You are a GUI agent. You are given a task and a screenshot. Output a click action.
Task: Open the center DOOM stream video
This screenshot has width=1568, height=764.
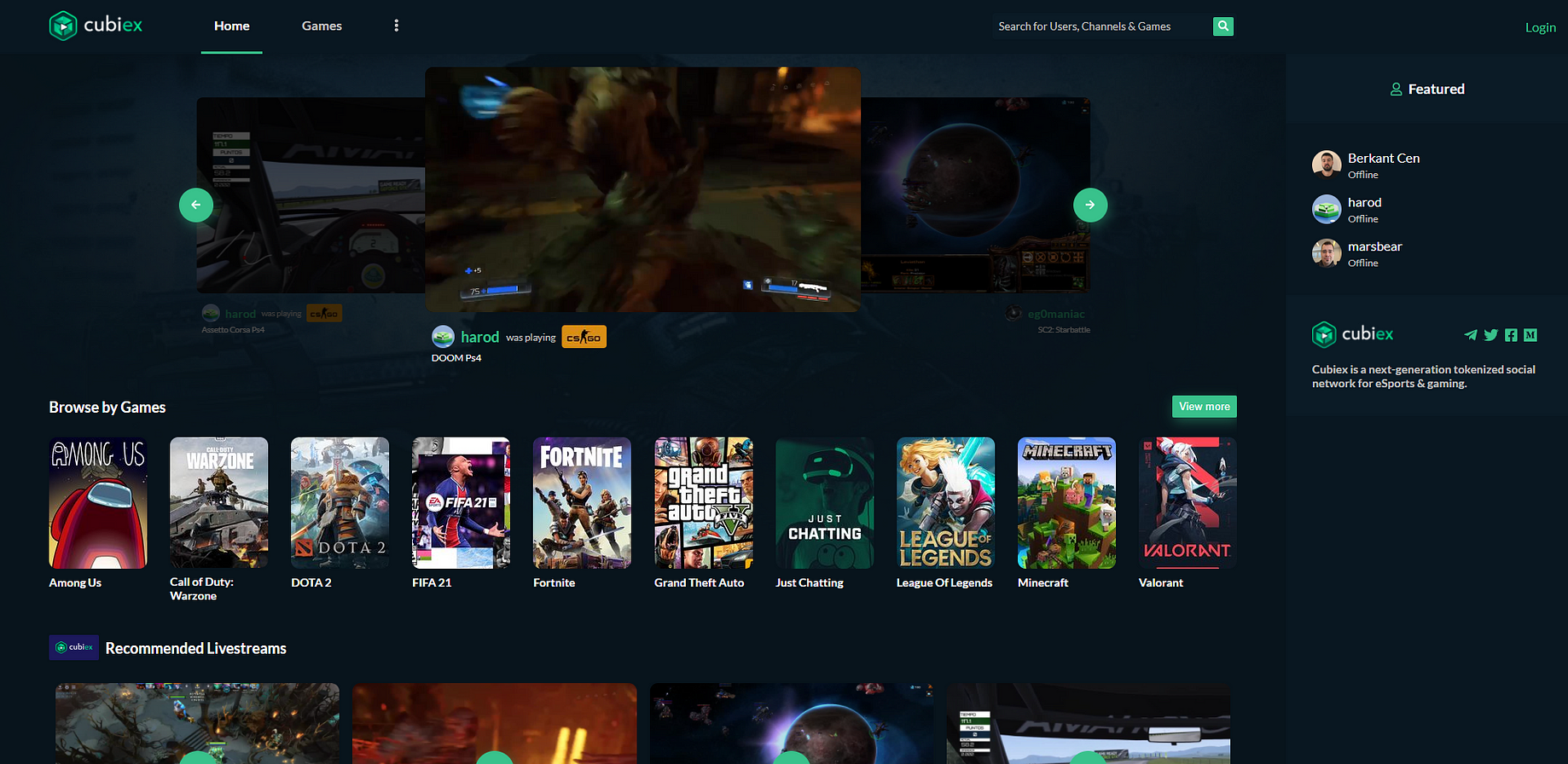[x=643, y=189]
